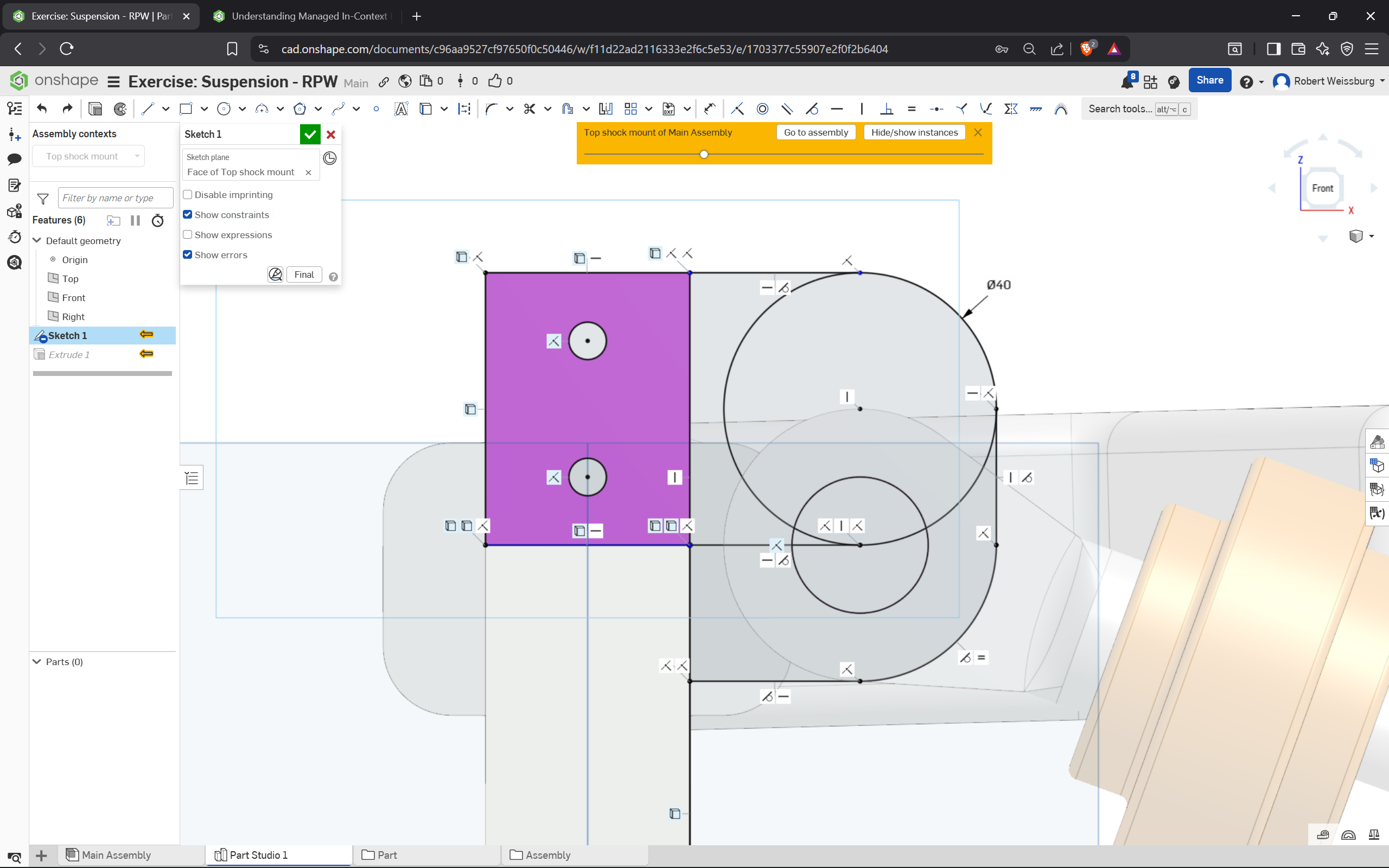Click the Equal constraint icon

click(912, 109)
